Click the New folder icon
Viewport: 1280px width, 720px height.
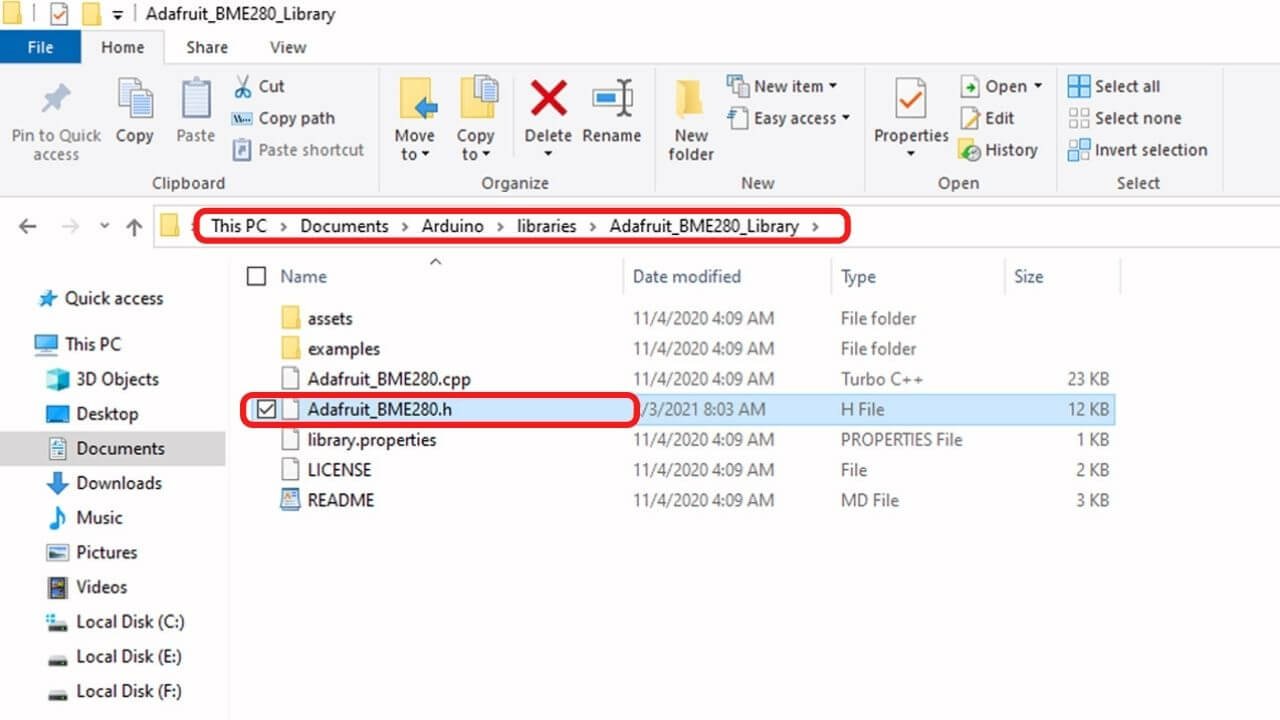pyautogui.click(x=690, y=99)
